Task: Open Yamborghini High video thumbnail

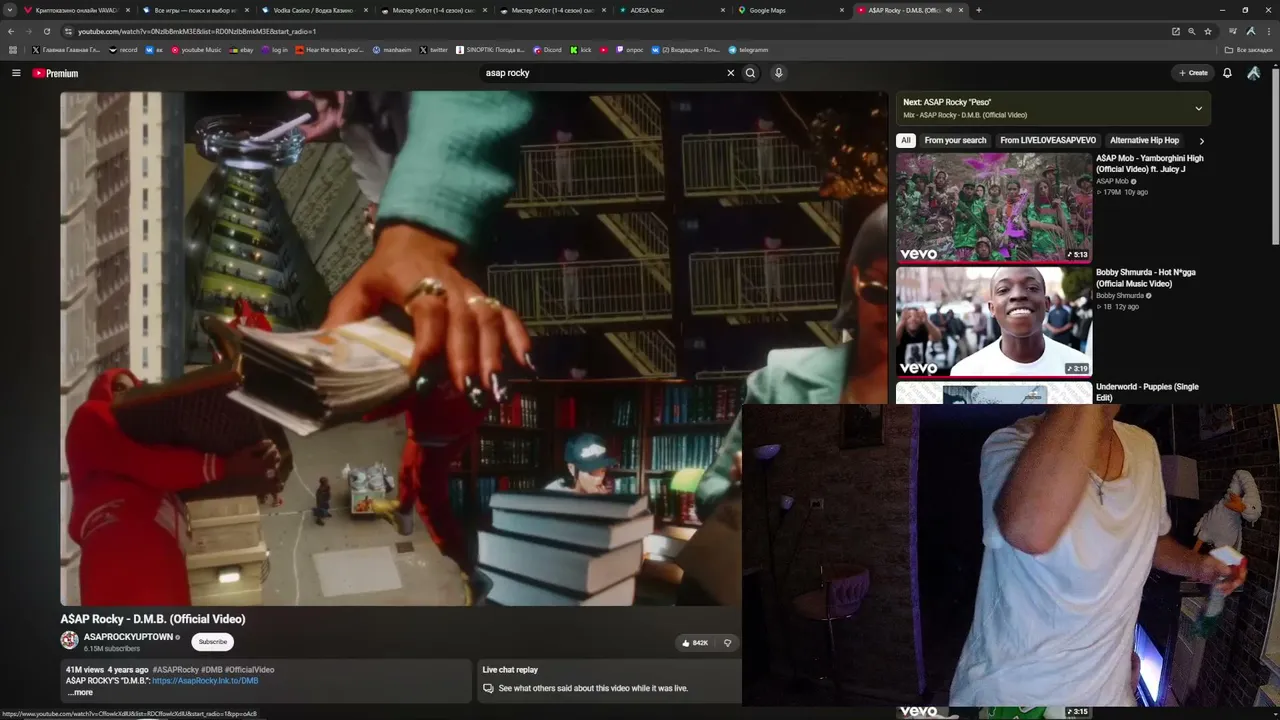Action: (994, 207)
